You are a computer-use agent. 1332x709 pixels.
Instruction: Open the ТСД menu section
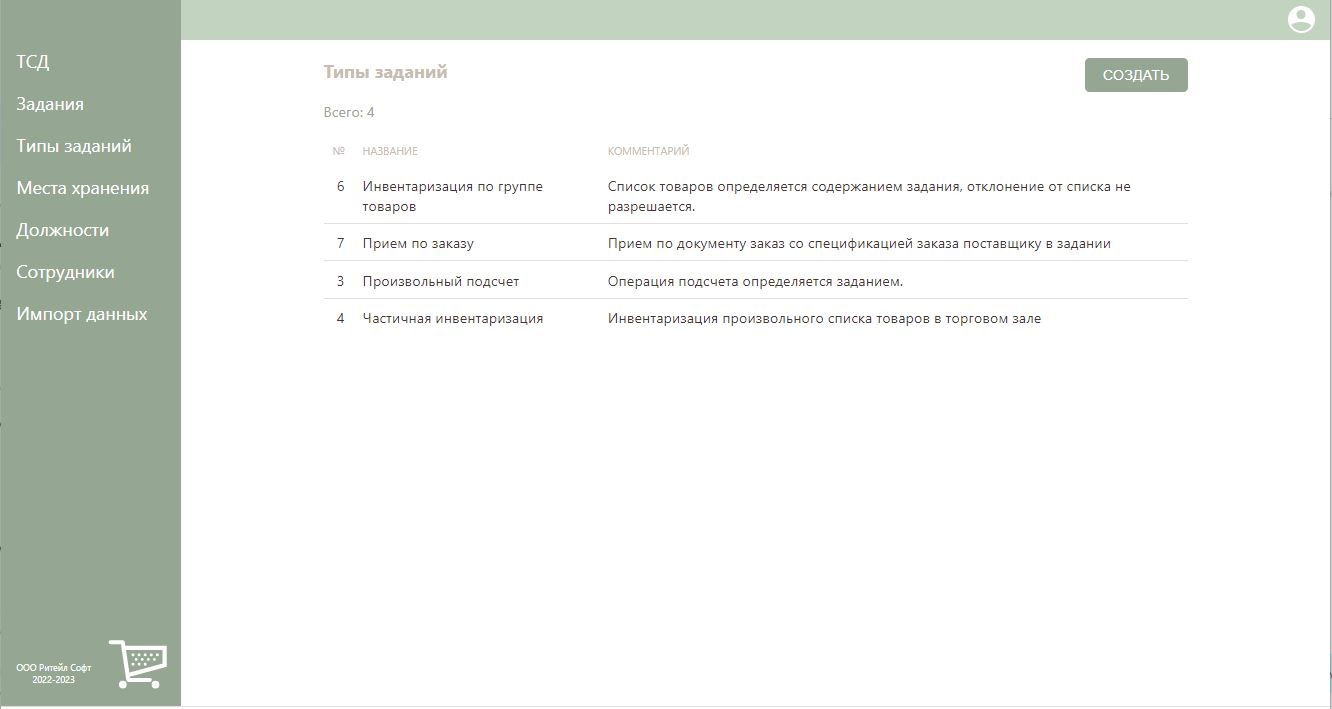click(33, 62)
